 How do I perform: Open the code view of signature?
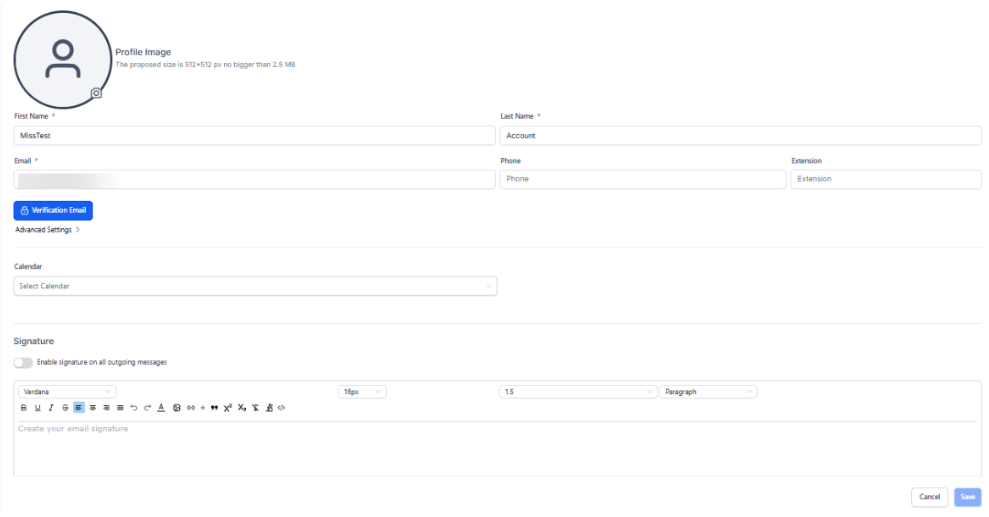[x=281, y=408]
